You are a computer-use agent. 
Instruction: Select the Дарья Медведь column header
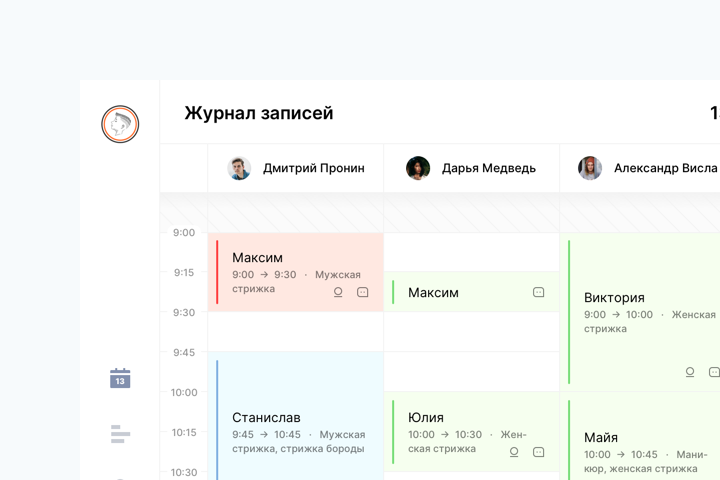pyautogui.click(x=472, y=168)
